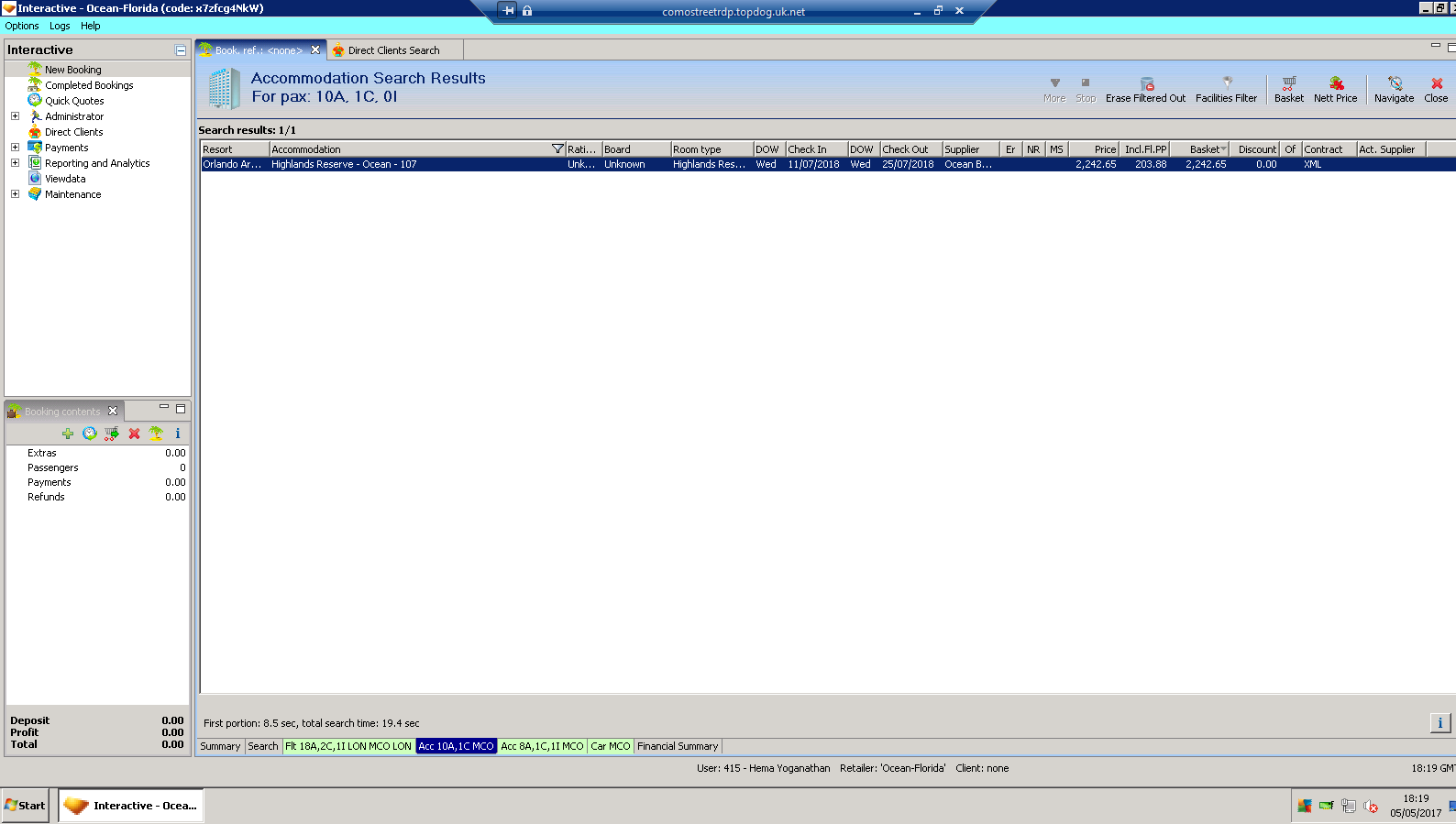
Task: Sort by the Room type column header
Action: 711,149
